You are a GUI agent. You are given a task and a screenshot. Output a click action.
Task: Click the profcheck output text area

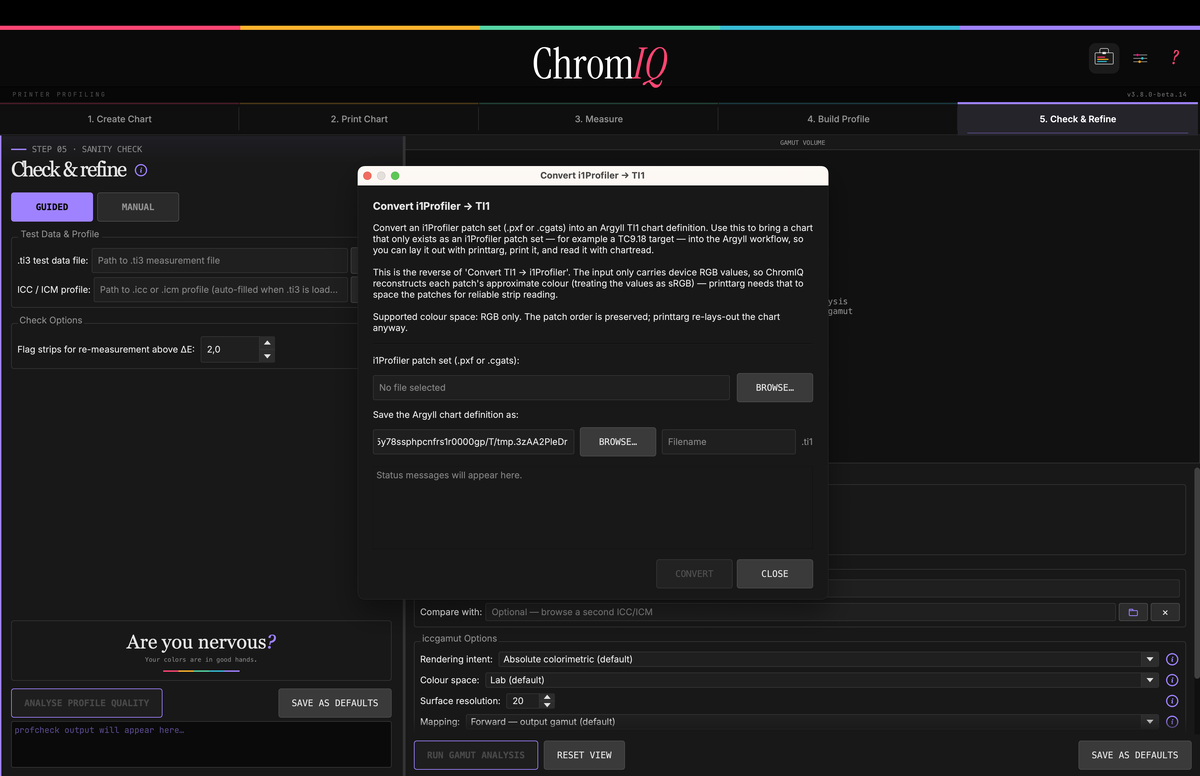(201, 744)
